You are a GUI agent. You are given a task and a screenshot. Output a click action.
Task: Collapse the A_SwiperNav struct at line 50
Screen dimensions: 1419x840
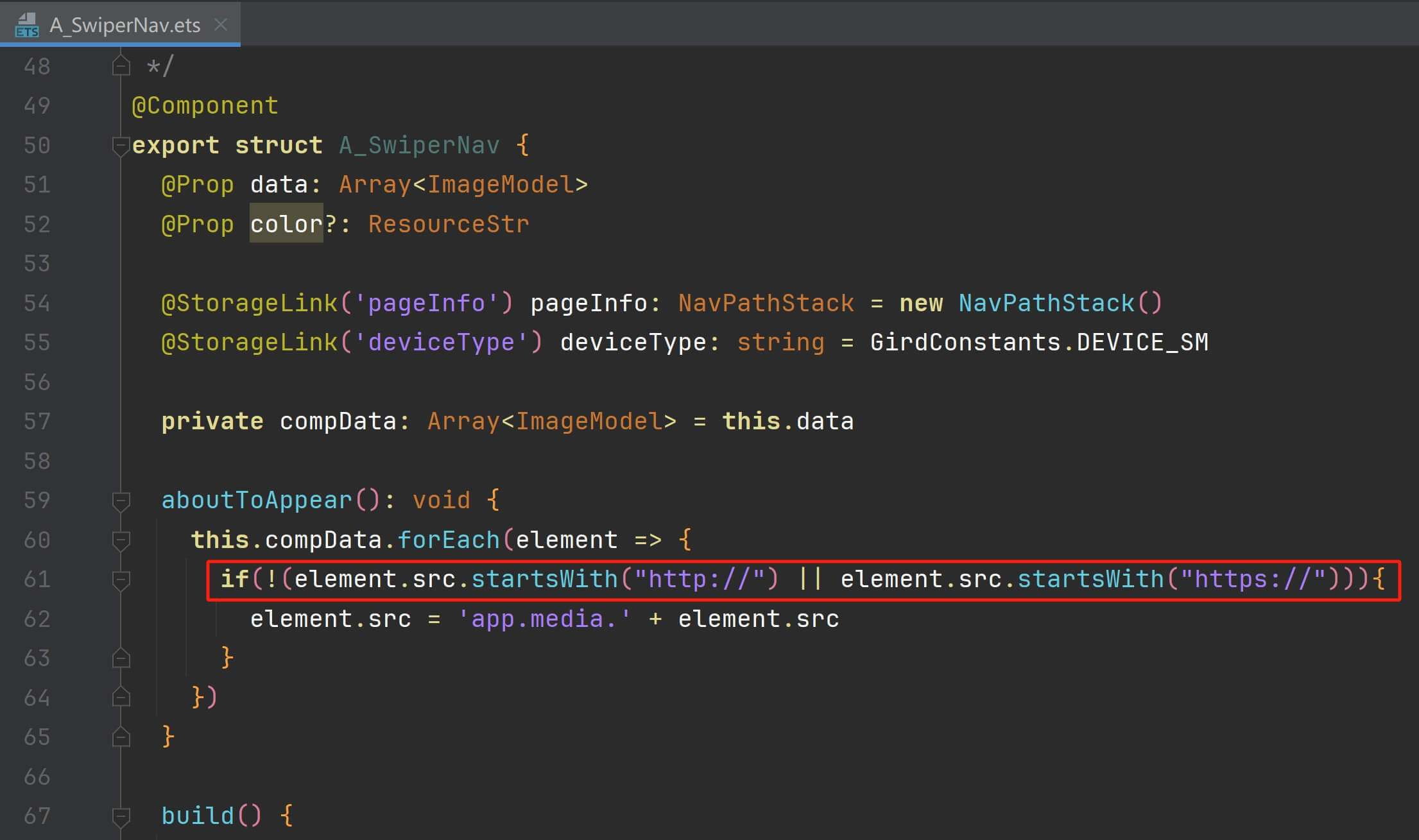(121, 146)
